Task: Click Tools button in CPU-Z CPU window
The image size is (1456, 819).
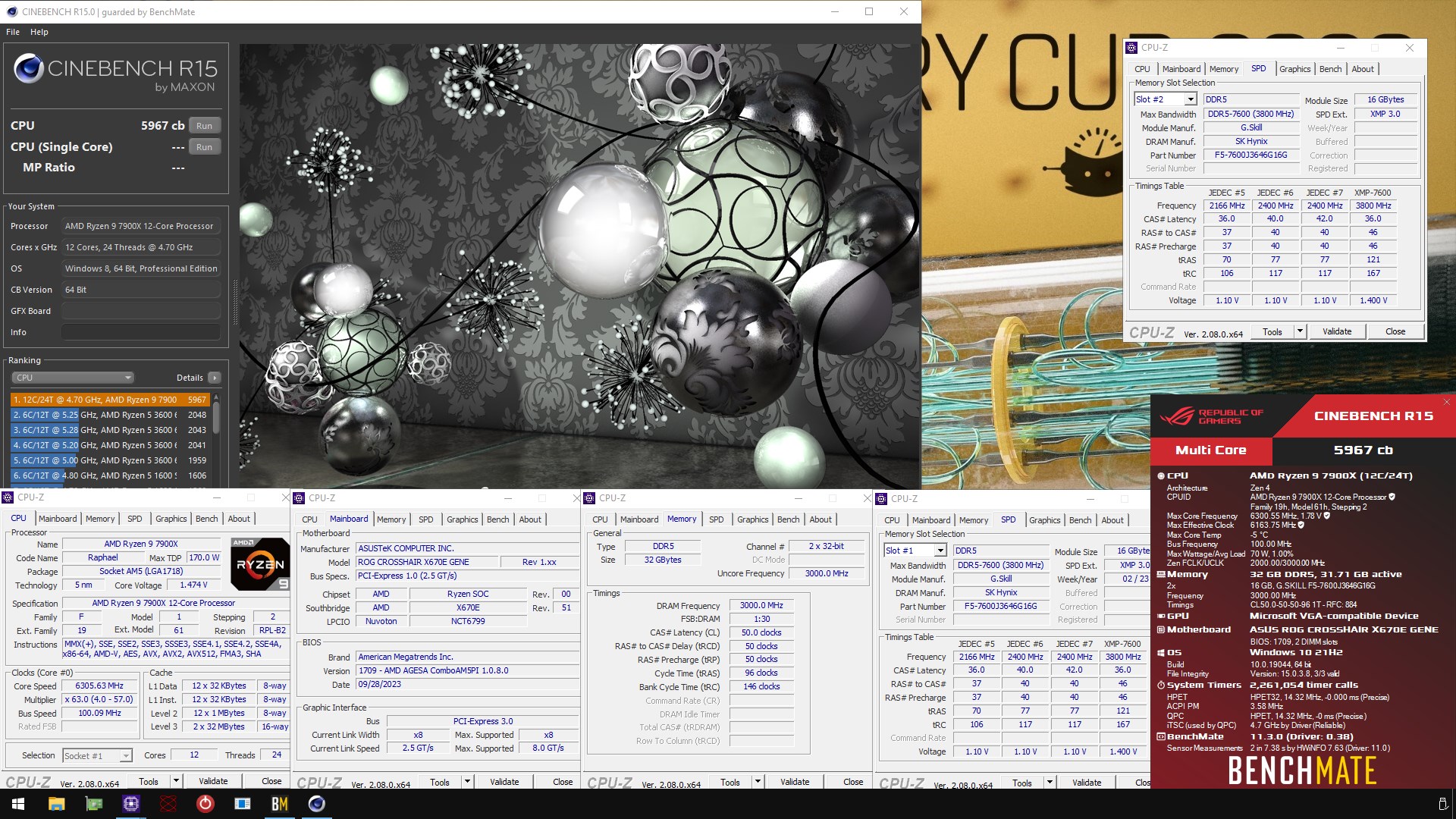Action: pyautogui.click(x=149, y=781)
